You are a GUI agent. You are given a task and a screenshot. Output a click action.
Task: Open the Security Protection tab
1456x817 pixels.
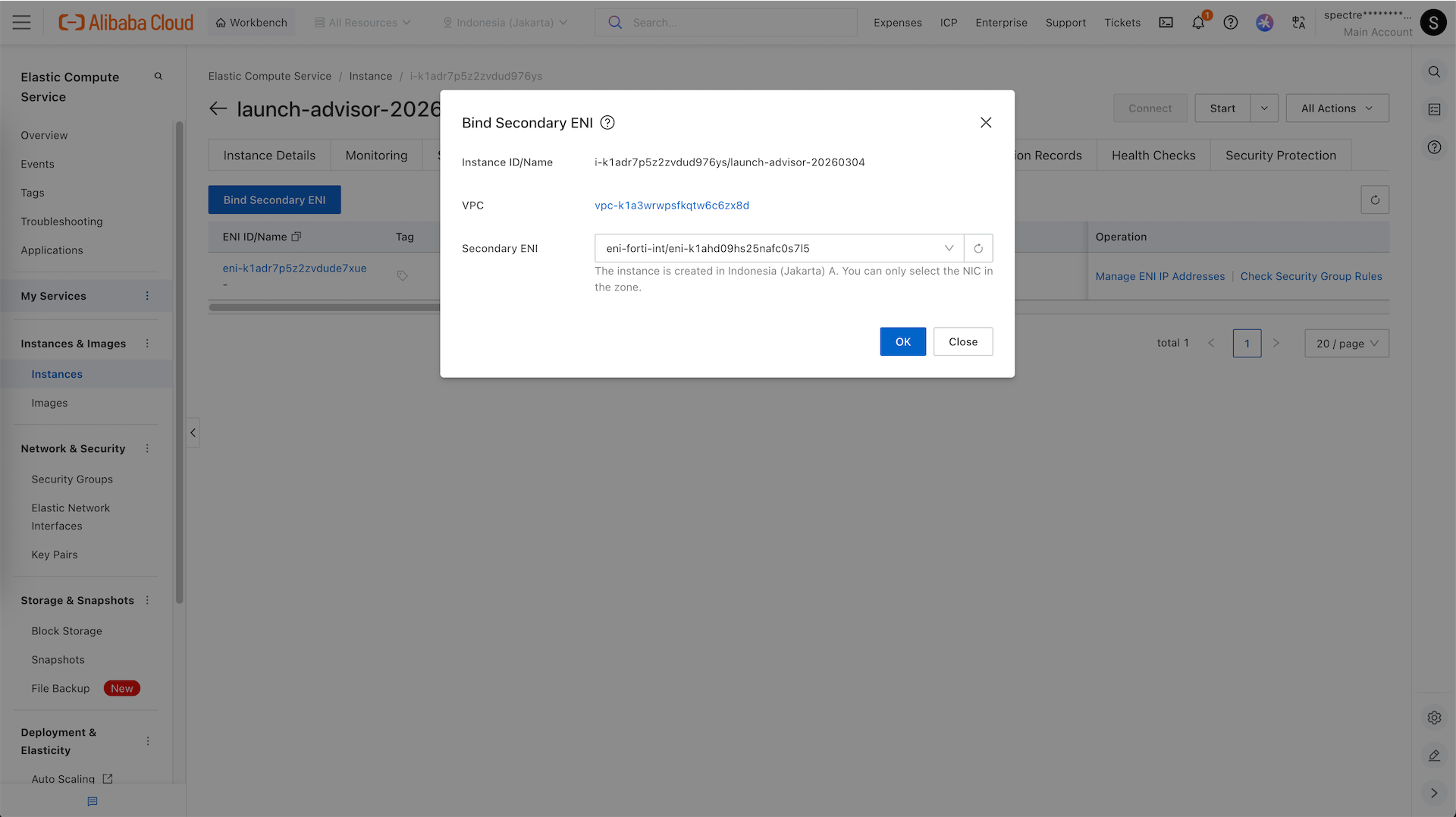[1280, 156]
